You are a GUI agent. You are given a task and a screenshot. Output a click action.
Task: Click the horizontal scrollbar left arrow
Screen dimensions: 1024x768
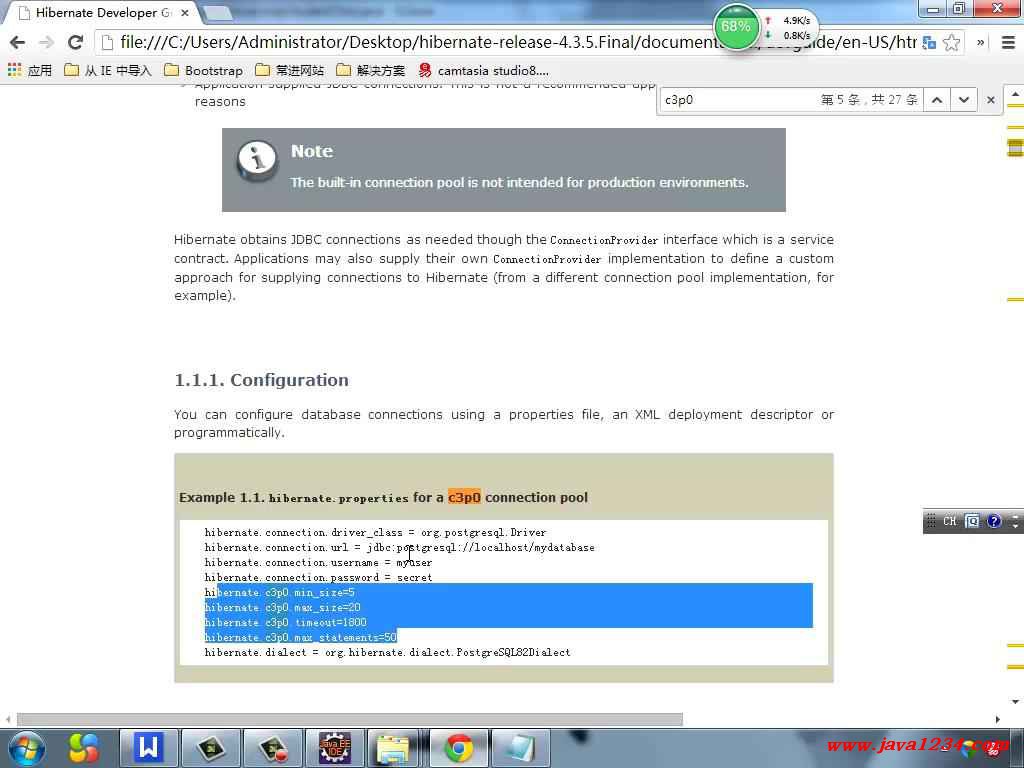pyautogui.click(x=8, y=719)
